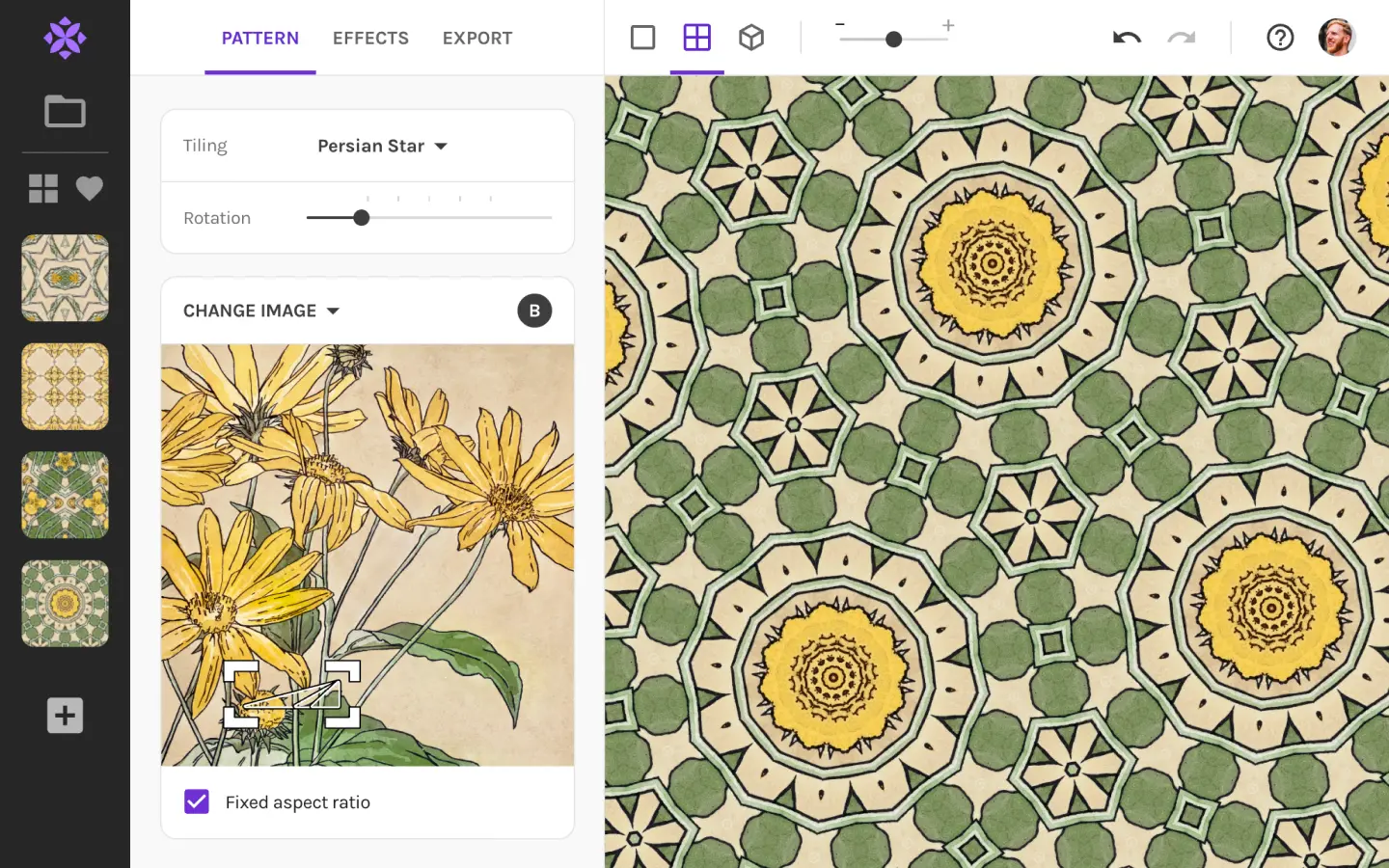Toggle the B badge on image panel
Screen dimensions: 1389x868
[534, 311]
